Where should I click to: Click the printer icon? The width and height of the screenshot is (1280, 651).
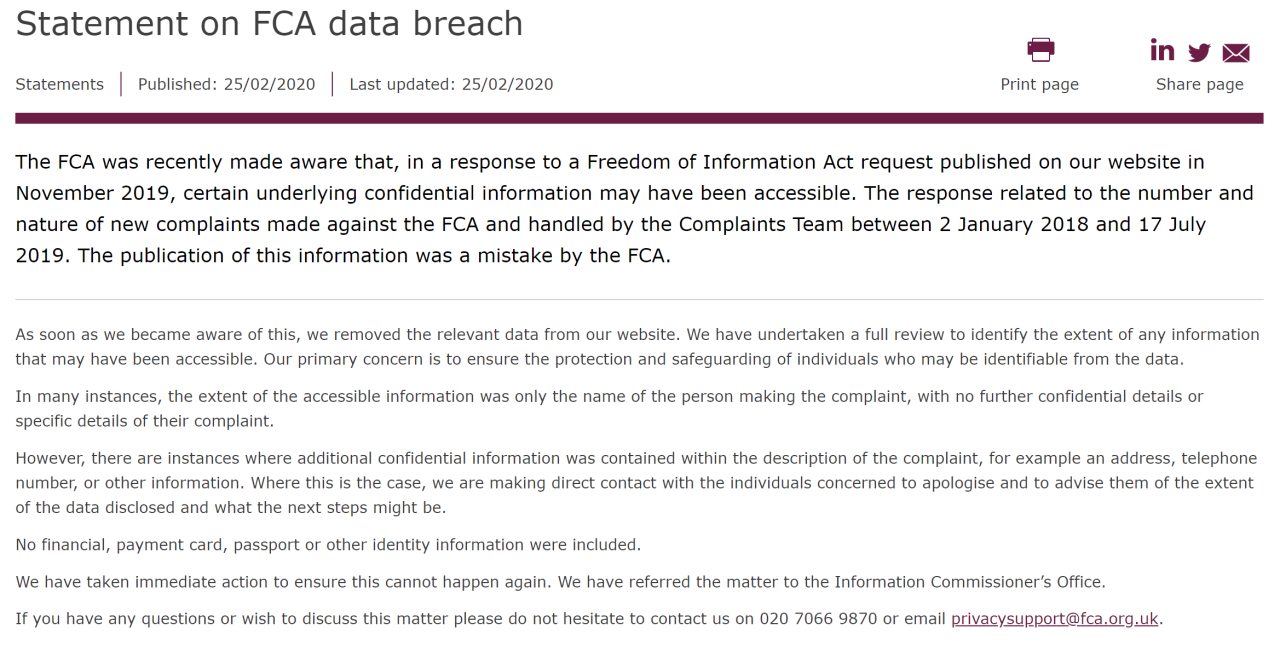[x=1041, y=49]
